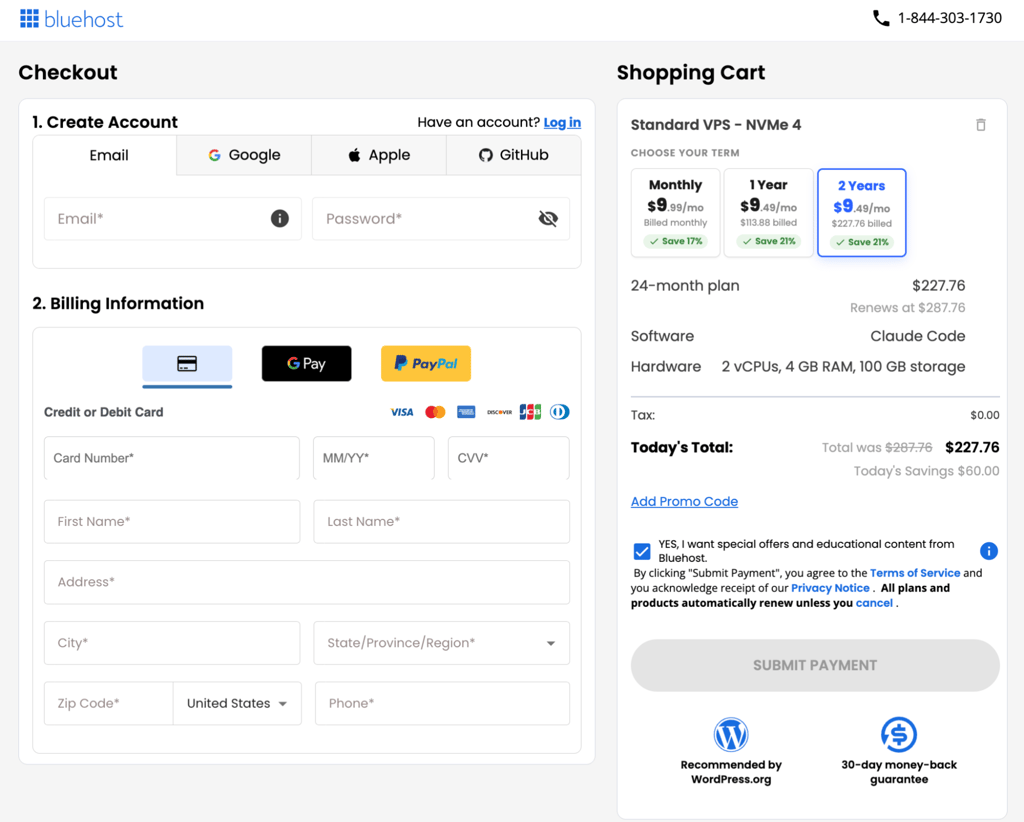Click the 1-844-303-1730 phone number
Screen dimensions: 1024x822
click(x=950, y=18)
